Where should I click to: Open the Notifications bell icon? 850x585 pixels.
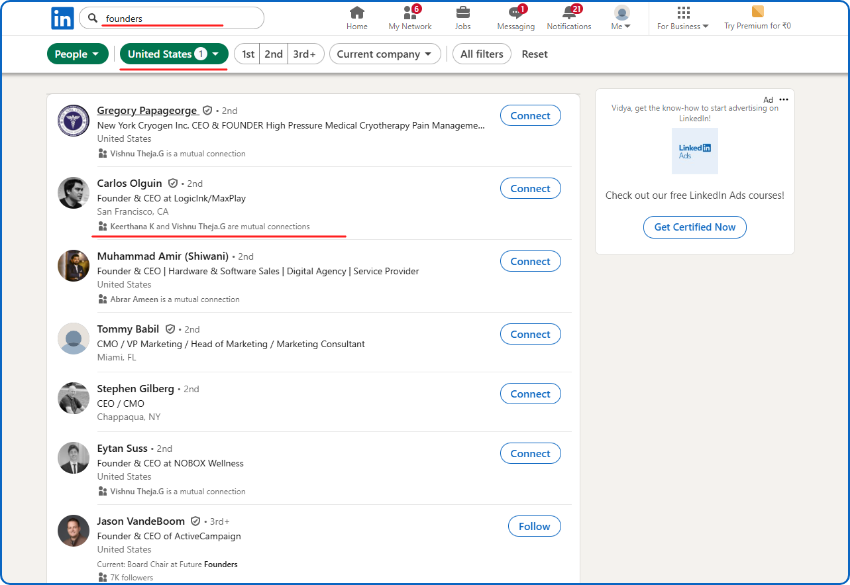569,18
